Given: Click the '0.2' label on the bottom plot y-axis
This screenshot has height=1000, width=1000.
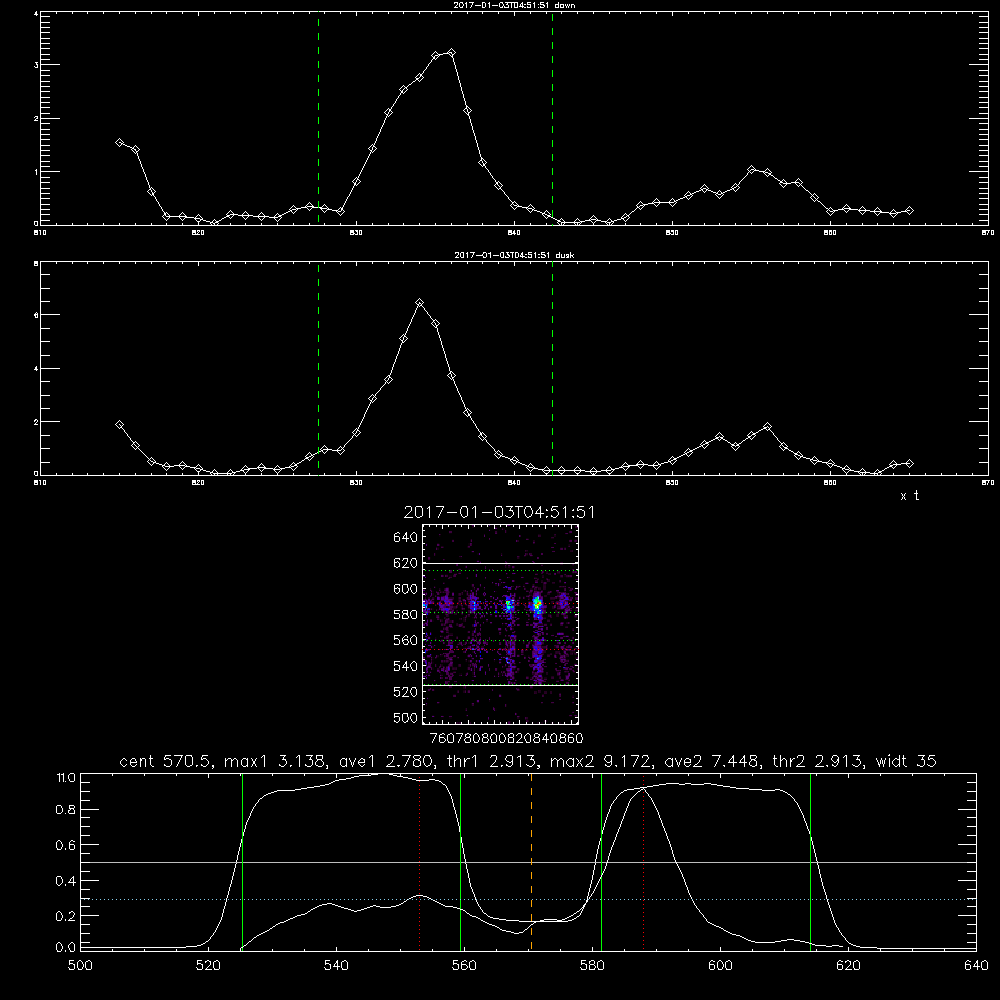Looking at the screenshot, I should (x=65, y=916).
